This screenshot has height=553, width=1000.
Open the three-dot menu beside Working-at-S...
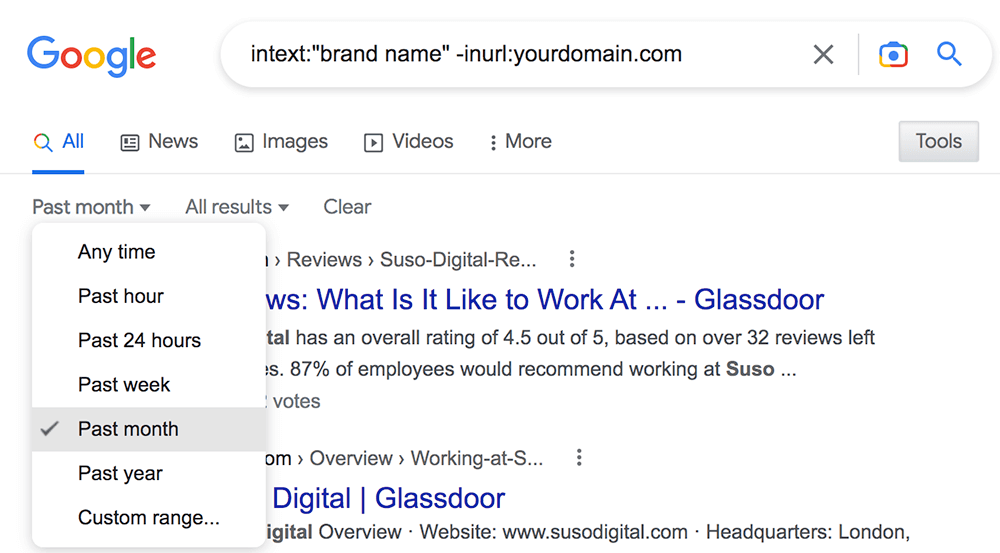[579, 457]
